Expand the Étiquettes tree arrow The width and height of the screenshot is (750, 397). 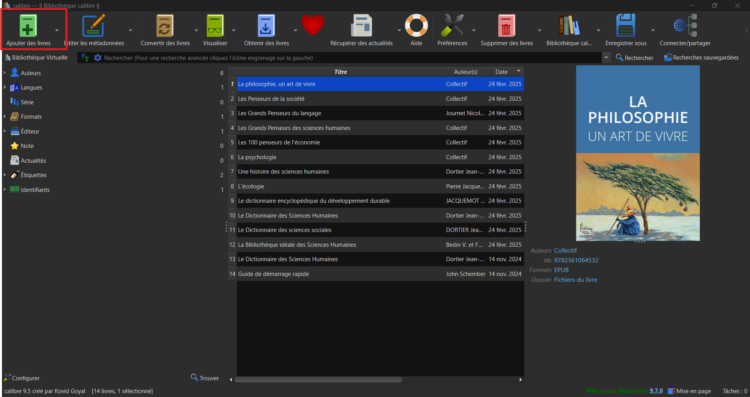pyautogui.click(x=5, y=175)
